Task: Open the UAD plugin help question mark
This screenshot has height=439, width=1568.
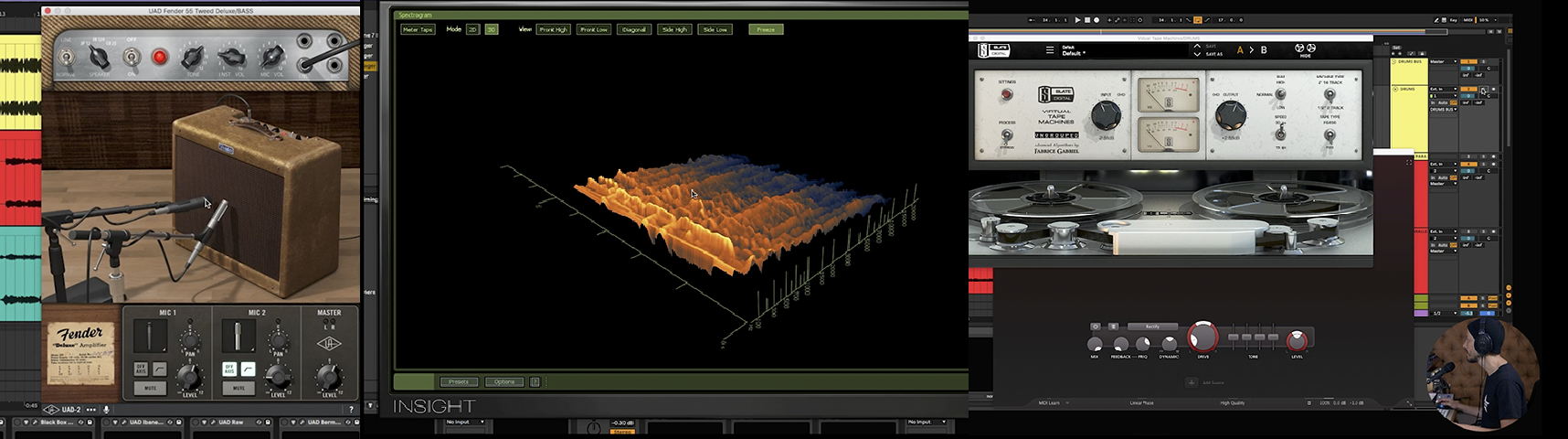Action: pyautogui.click(x=351, y=410)
